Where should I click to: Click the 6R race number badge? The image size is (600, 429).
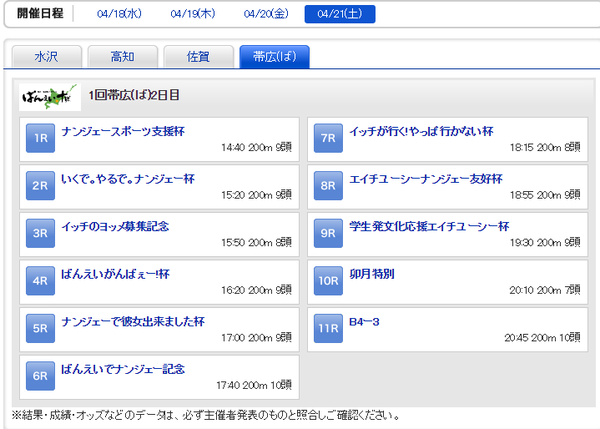click(40, 376)
